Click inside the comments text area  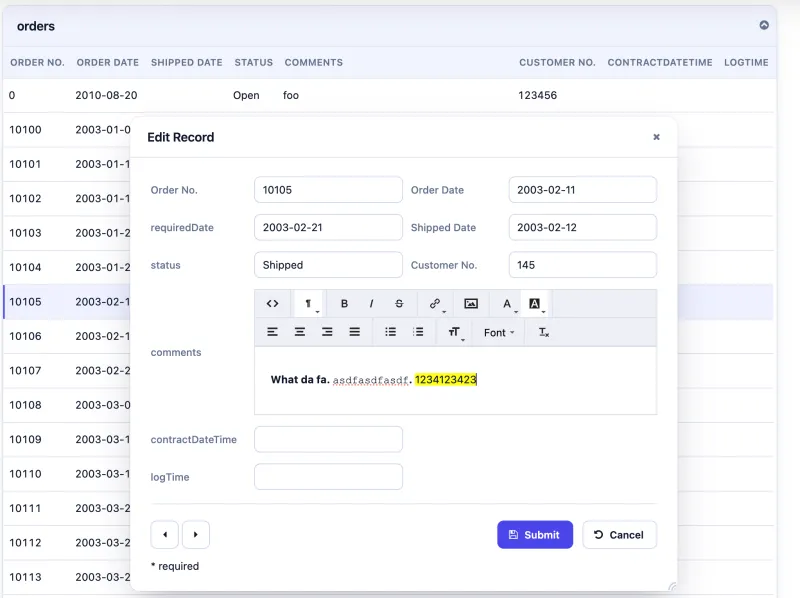456,381
